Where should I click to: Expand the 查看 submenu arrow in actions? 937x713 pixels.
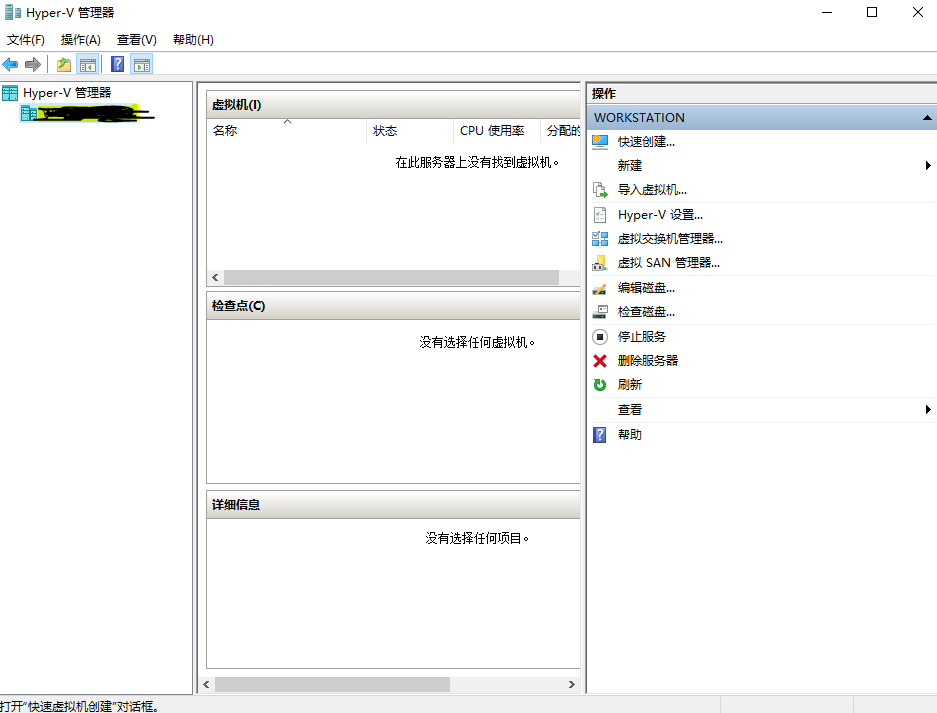pyautogui.click(x=928, y=409)
